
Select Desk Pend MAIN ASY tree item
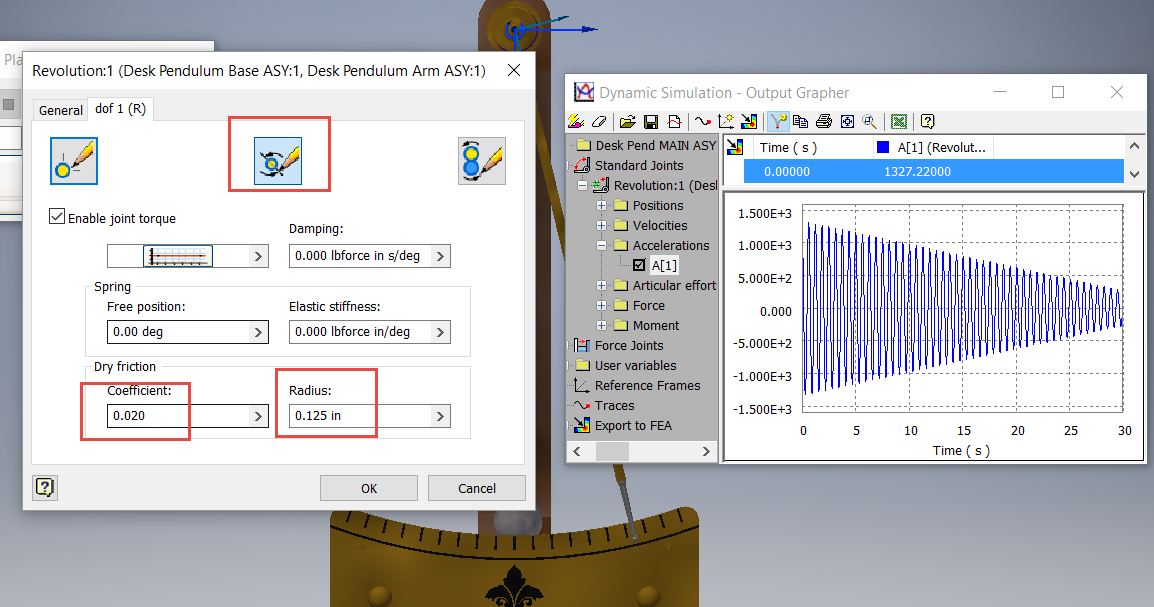click(x=655, y=146)
